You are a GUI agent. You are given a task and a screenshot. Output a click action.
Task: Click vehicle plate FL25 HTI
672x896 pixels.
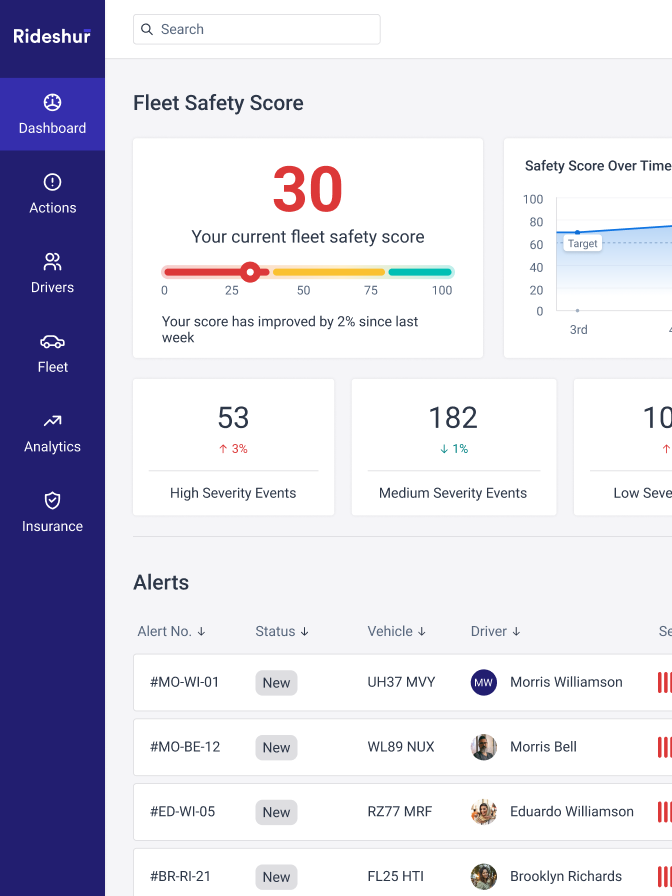pos(395,877)
